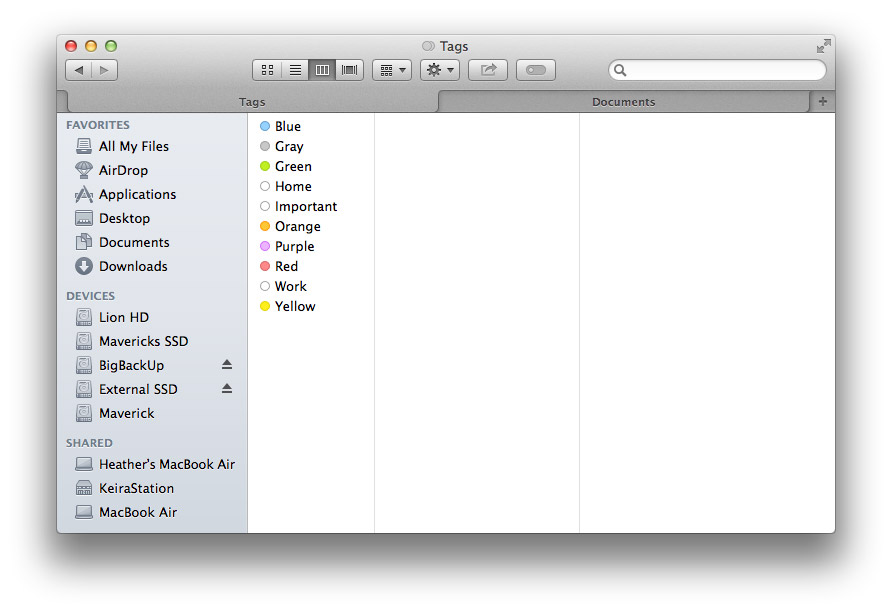Click the Edit Tags toolbar button
Image resolution: width=892 pixels, height=612 pixels.
point(536,70)
